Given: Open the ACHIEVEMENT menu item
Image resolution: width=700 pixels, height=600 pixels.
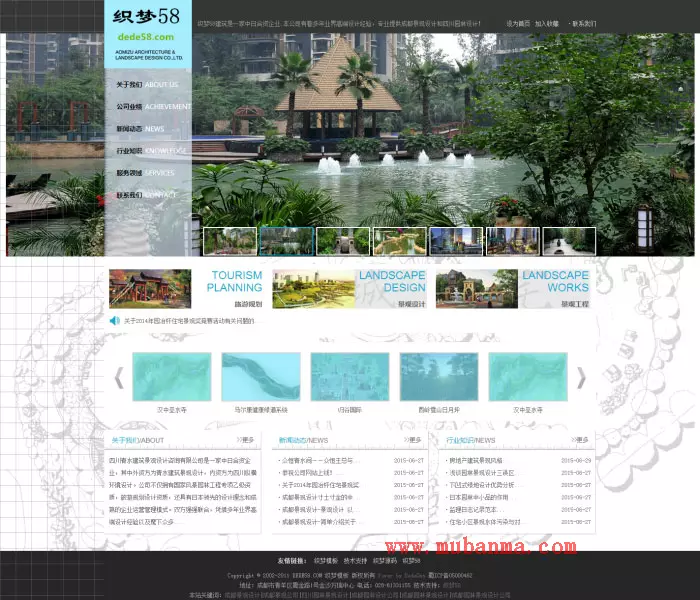Looking at the screenshot, I should [147, 107].
